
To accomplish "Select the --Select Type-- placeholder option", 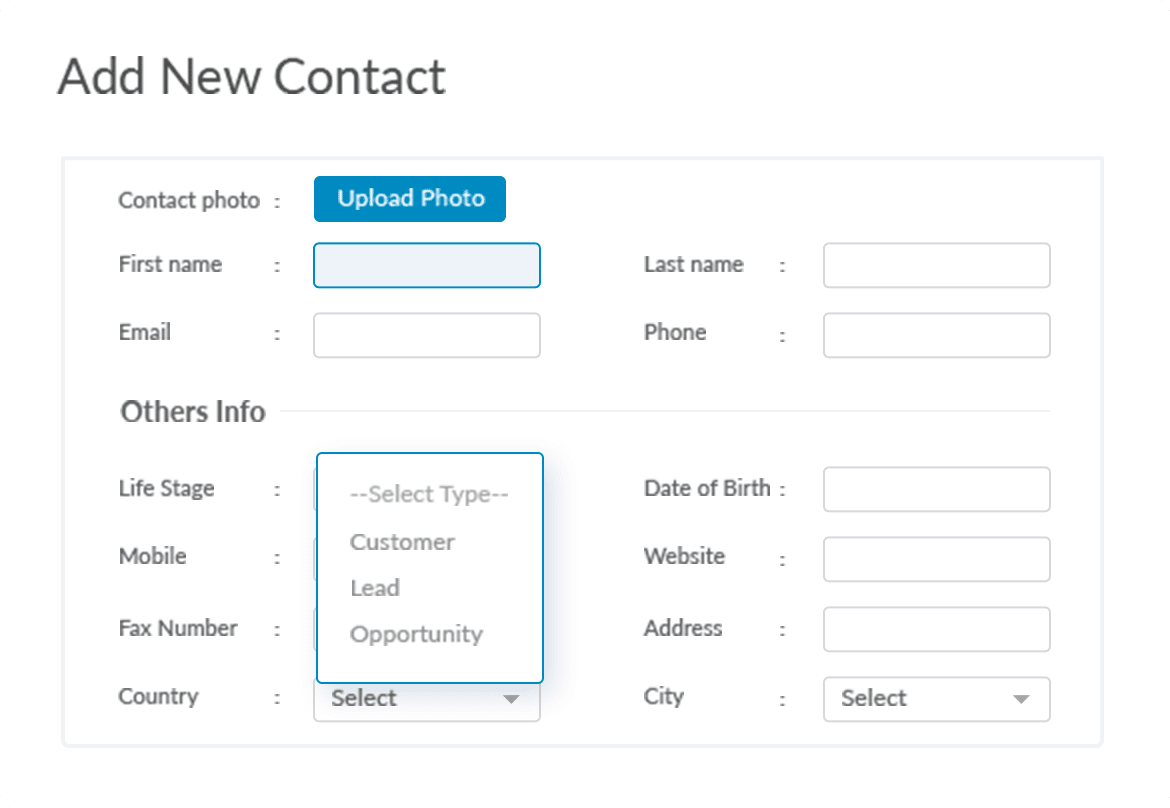I will [x=429, y=494].
